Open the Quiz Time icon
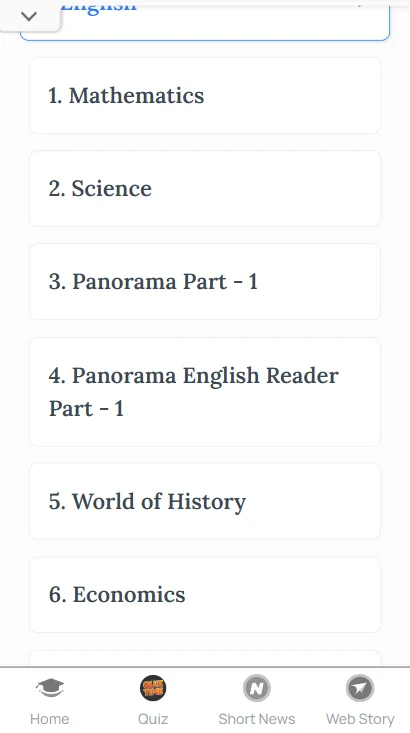The image size is (410, 733). click(x=153, y=688)
